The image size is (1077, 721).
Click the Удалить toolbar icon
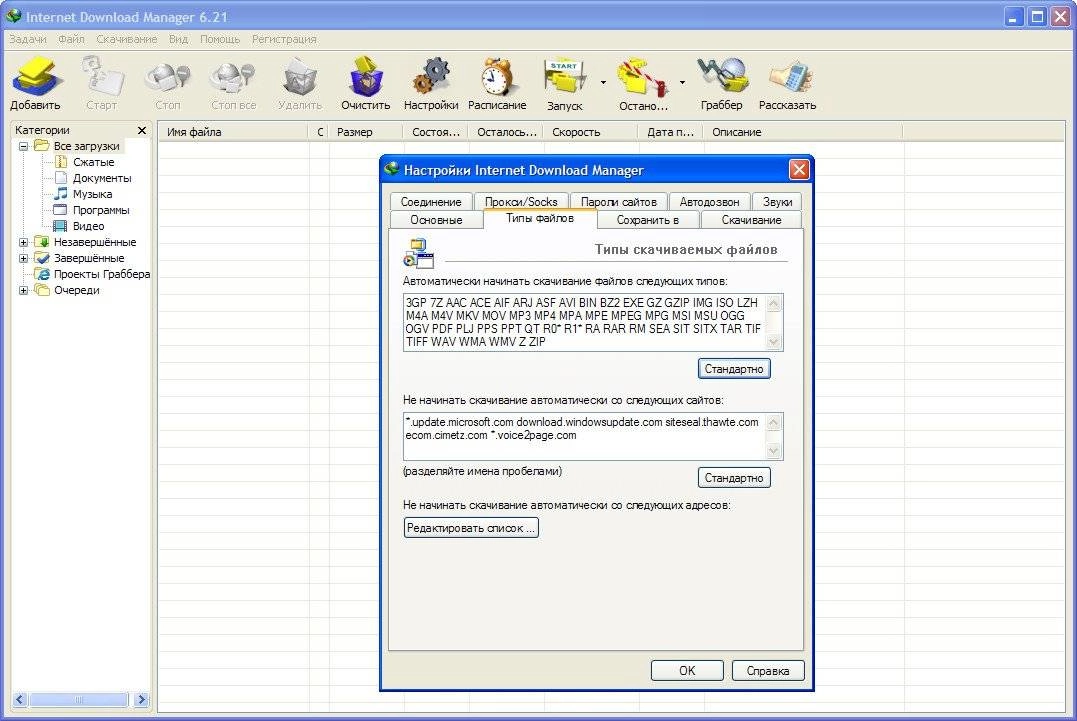click(300, 83)
